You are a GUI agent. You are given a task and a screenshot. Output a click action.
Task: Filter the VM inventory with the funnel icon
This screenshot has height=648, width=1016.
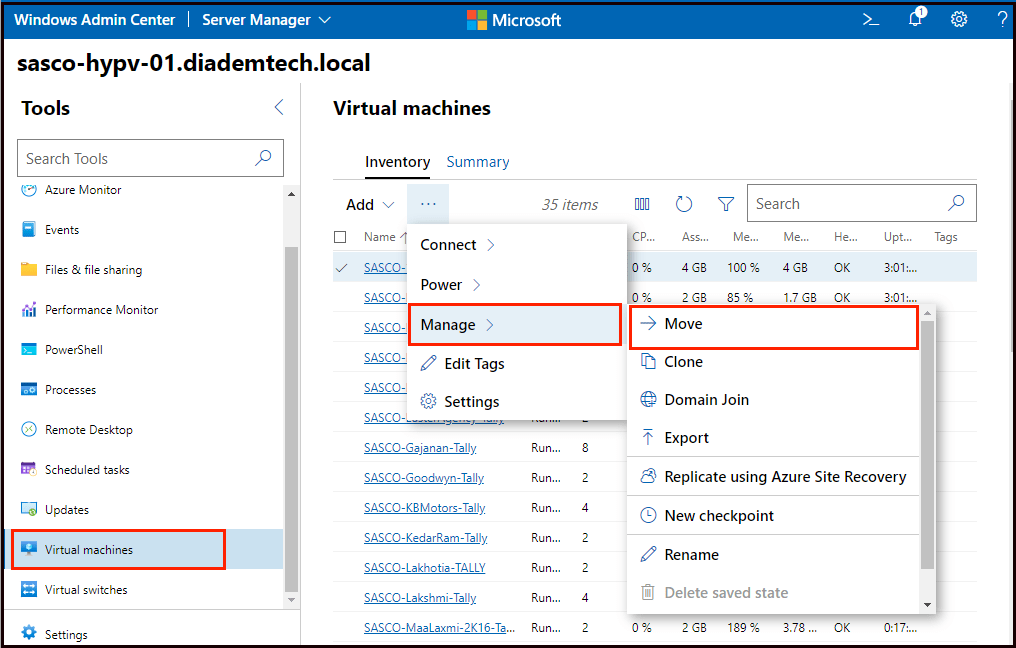coord(725,203)
